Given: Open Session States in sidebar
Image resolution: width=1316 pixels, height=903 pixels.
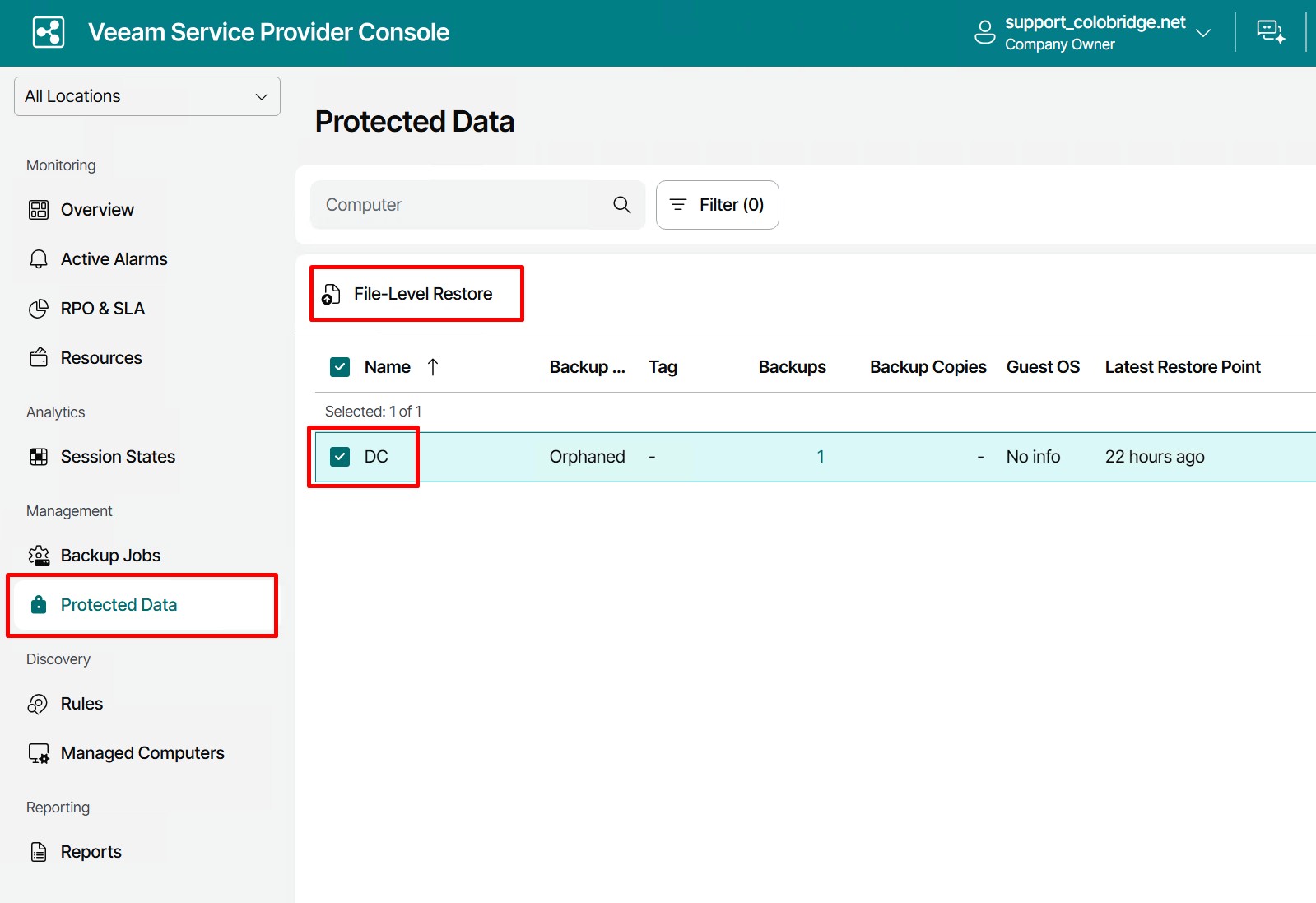Looking at the screenshot, I should pos(118,457).
